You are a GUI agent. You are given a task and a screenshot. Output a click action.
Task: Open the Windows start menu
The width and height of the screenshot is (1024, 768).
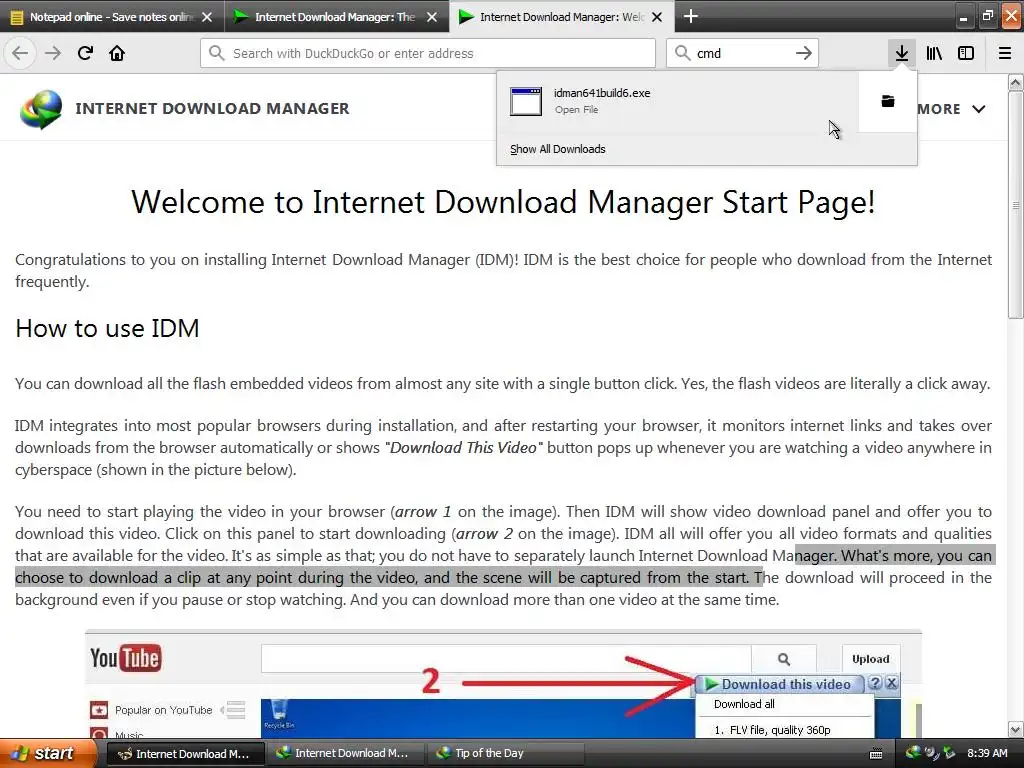(x=48, y=754)
